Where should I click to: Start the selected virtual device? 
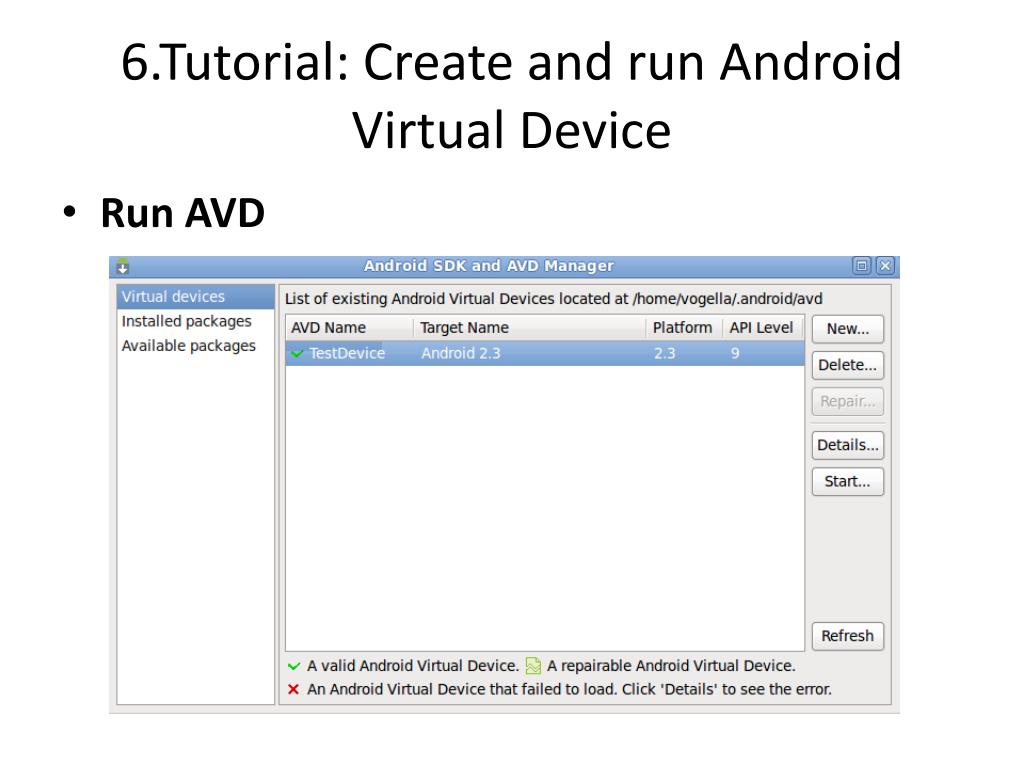pyautogui.click(x=848, y=482)
